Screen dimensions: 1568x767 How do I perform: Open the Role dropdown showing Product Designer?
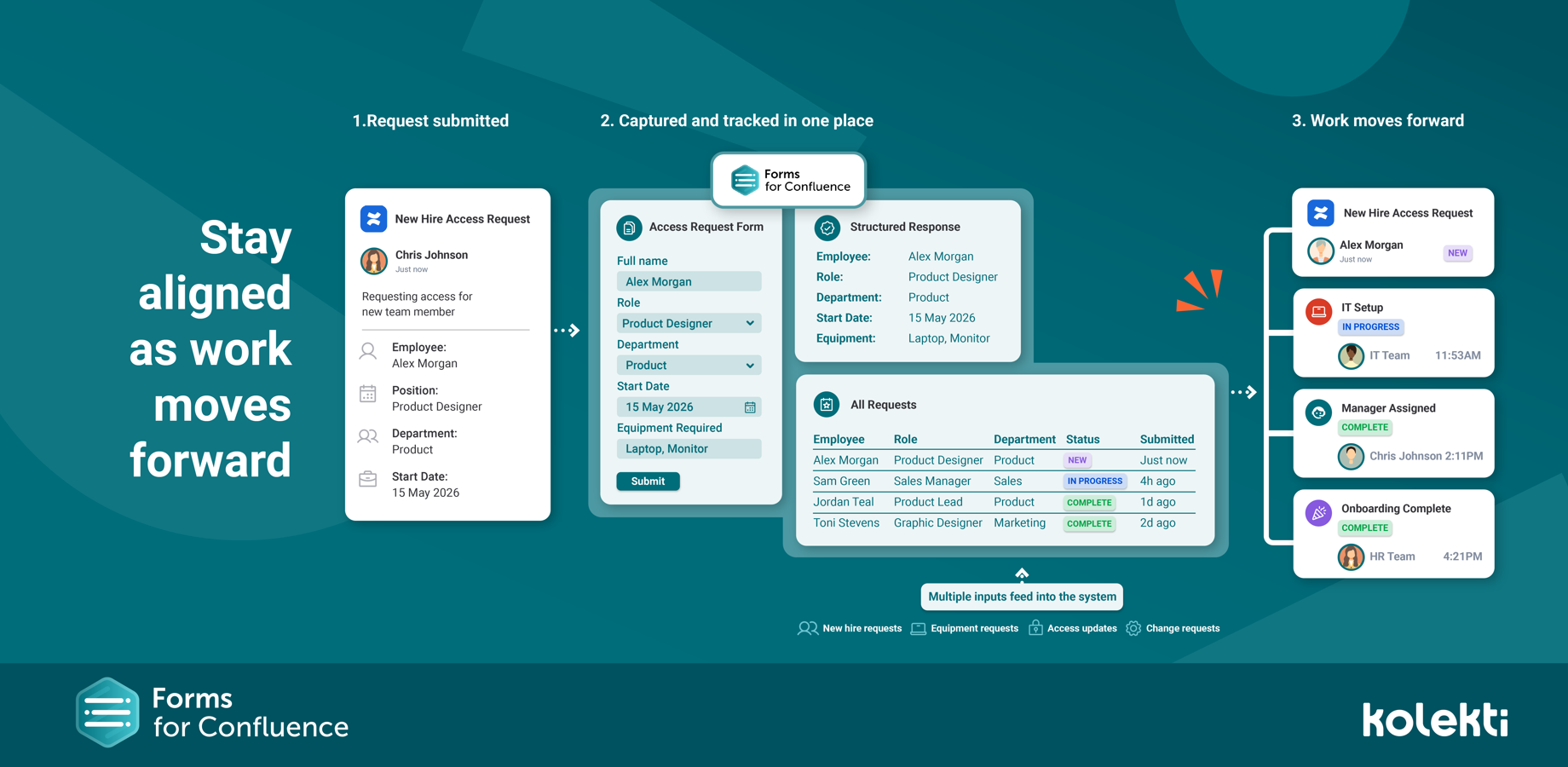[x=689, y=323]
